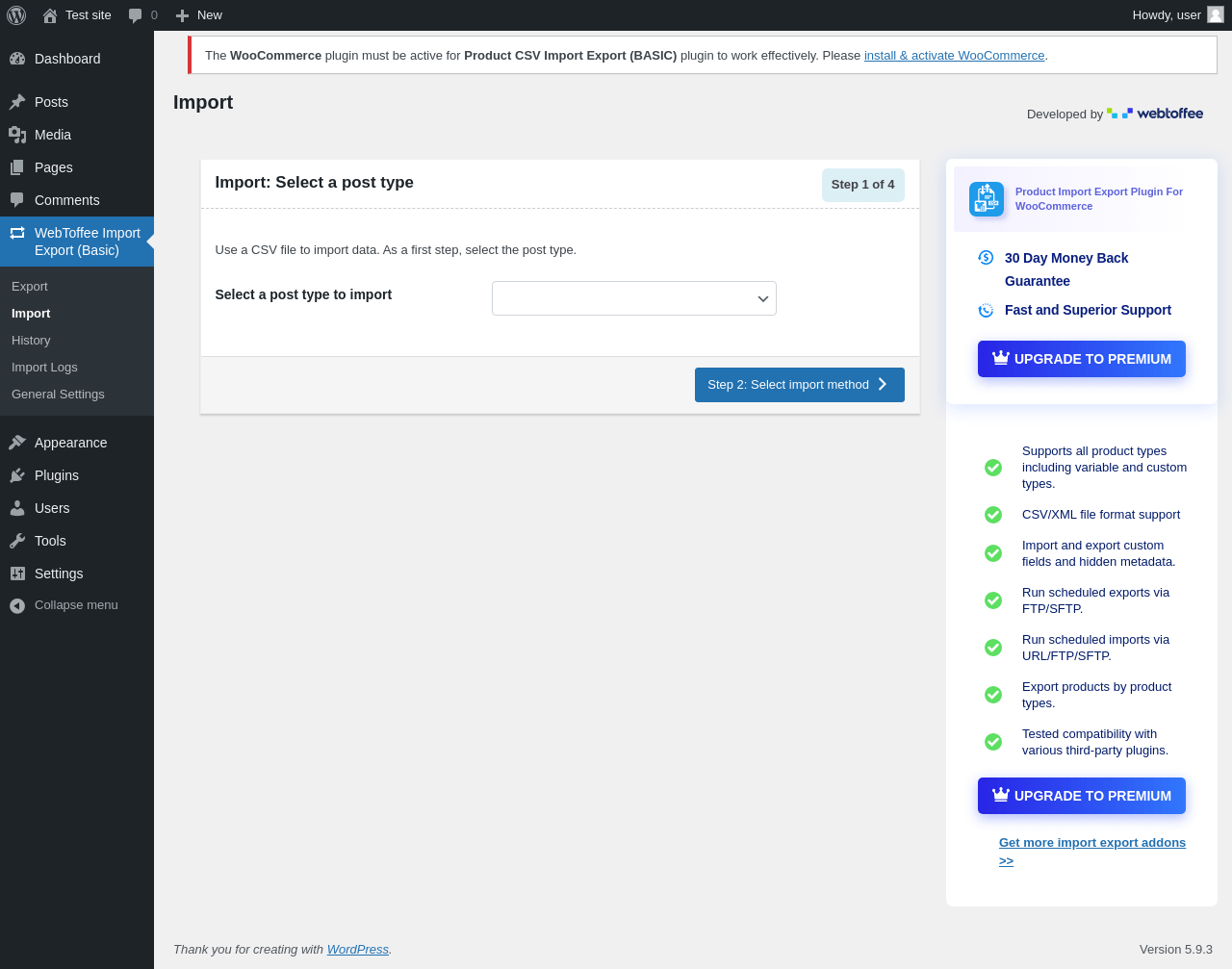Click the Plugins plug icon
The width and height of the screenshot is (1232, 969).
point(17,475)
